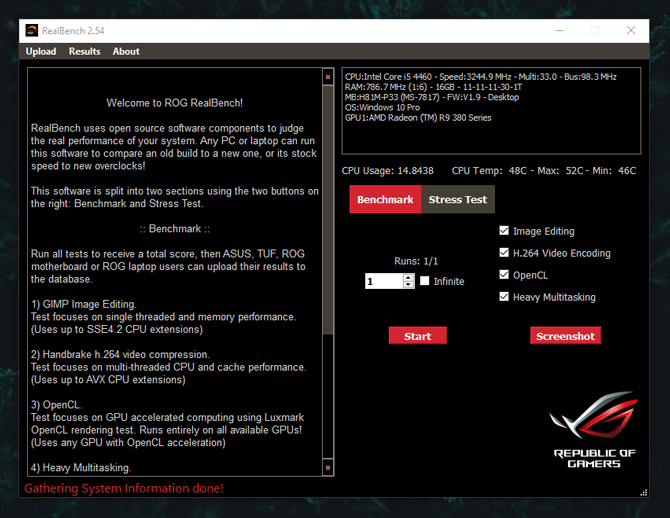Toggle the OpenCL test checkbox
Viewport: 670px width, 518px height.
(x=504, y=275)
